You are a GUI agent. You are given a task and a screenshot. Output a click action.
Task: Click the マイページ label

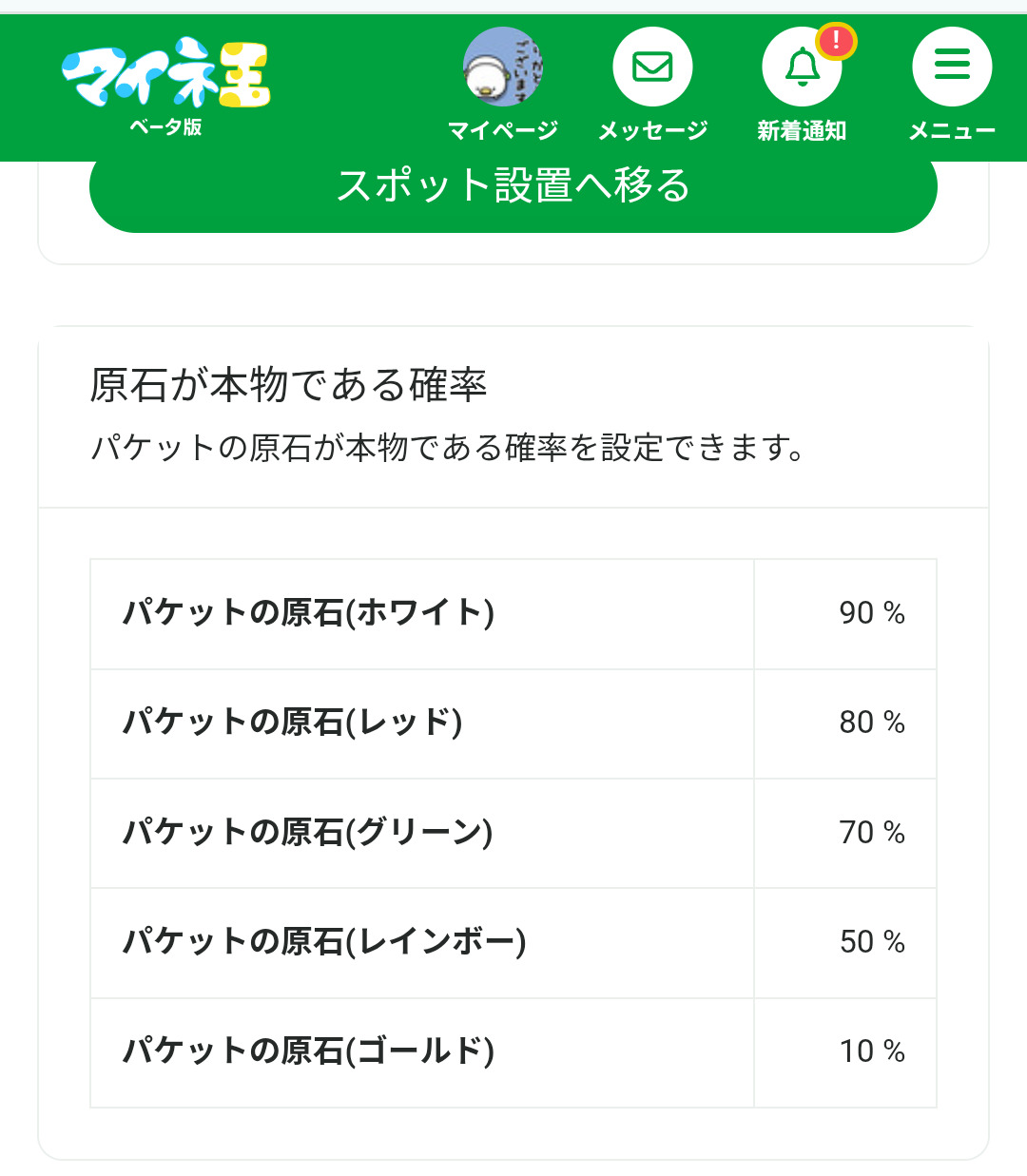click(503, 130)
